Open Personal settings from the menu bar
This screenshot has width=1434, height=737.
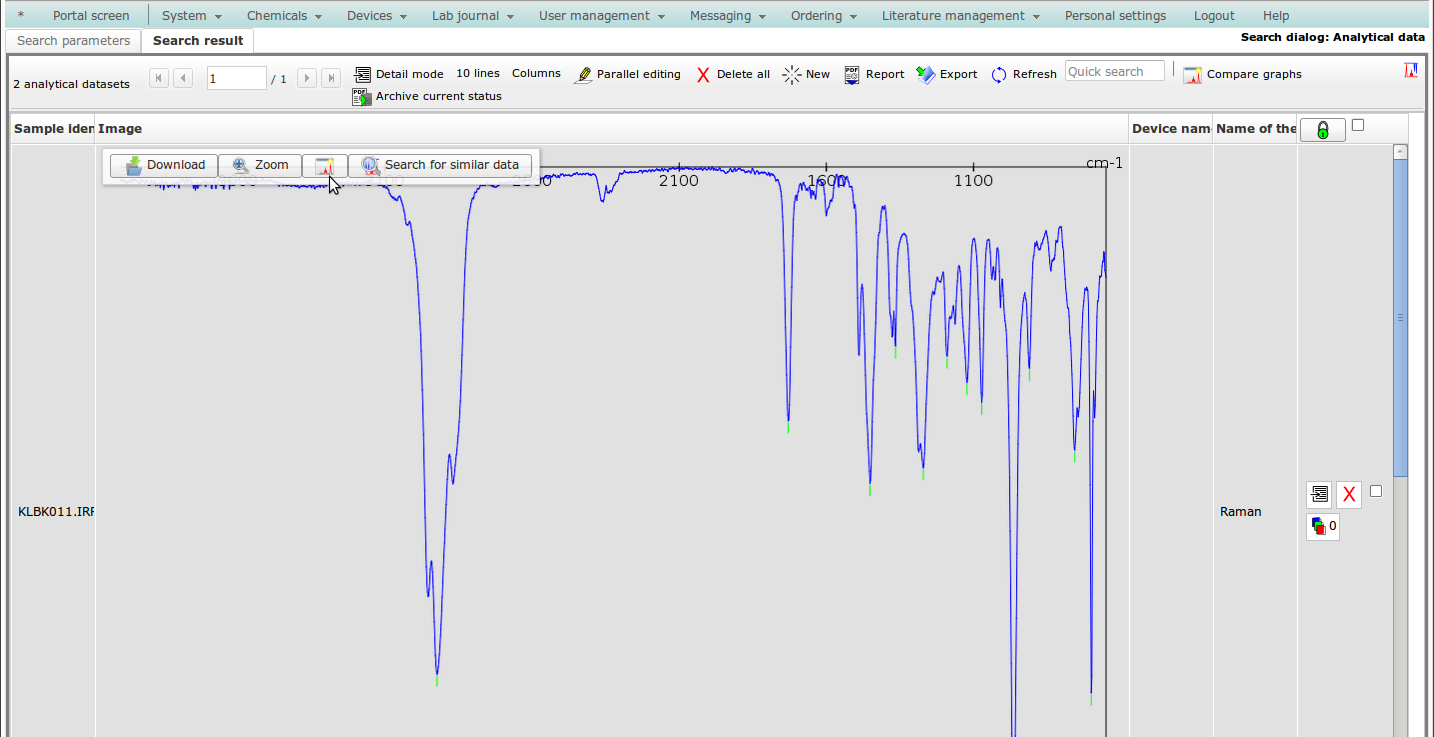[1115, 16]
